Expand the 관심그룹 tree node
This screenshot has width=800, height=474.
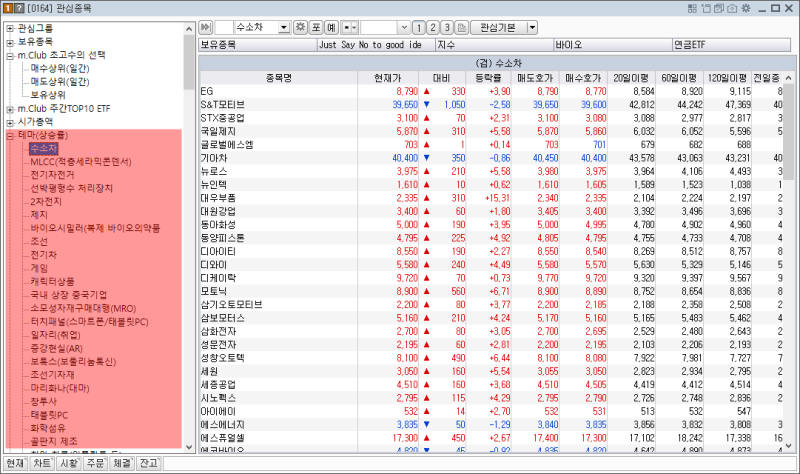tap(10, 29)
